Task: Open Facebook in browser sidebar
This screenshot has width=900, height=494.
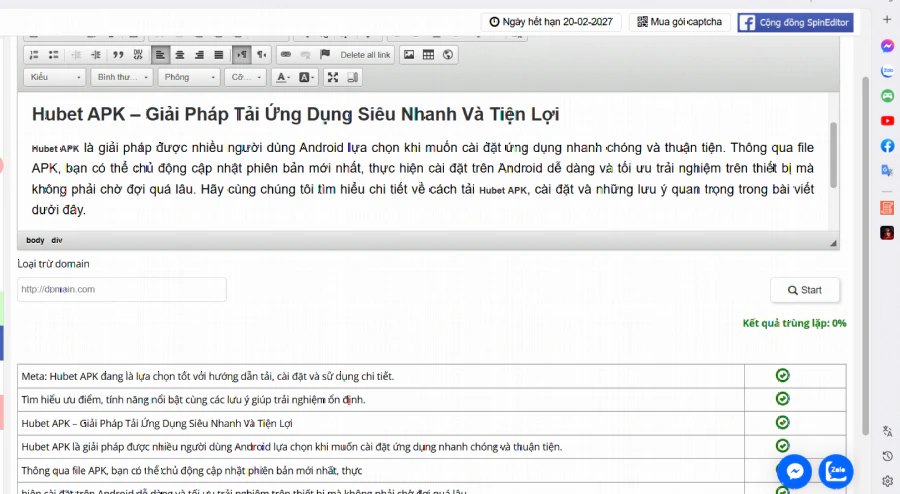Action: click(887, 146)
